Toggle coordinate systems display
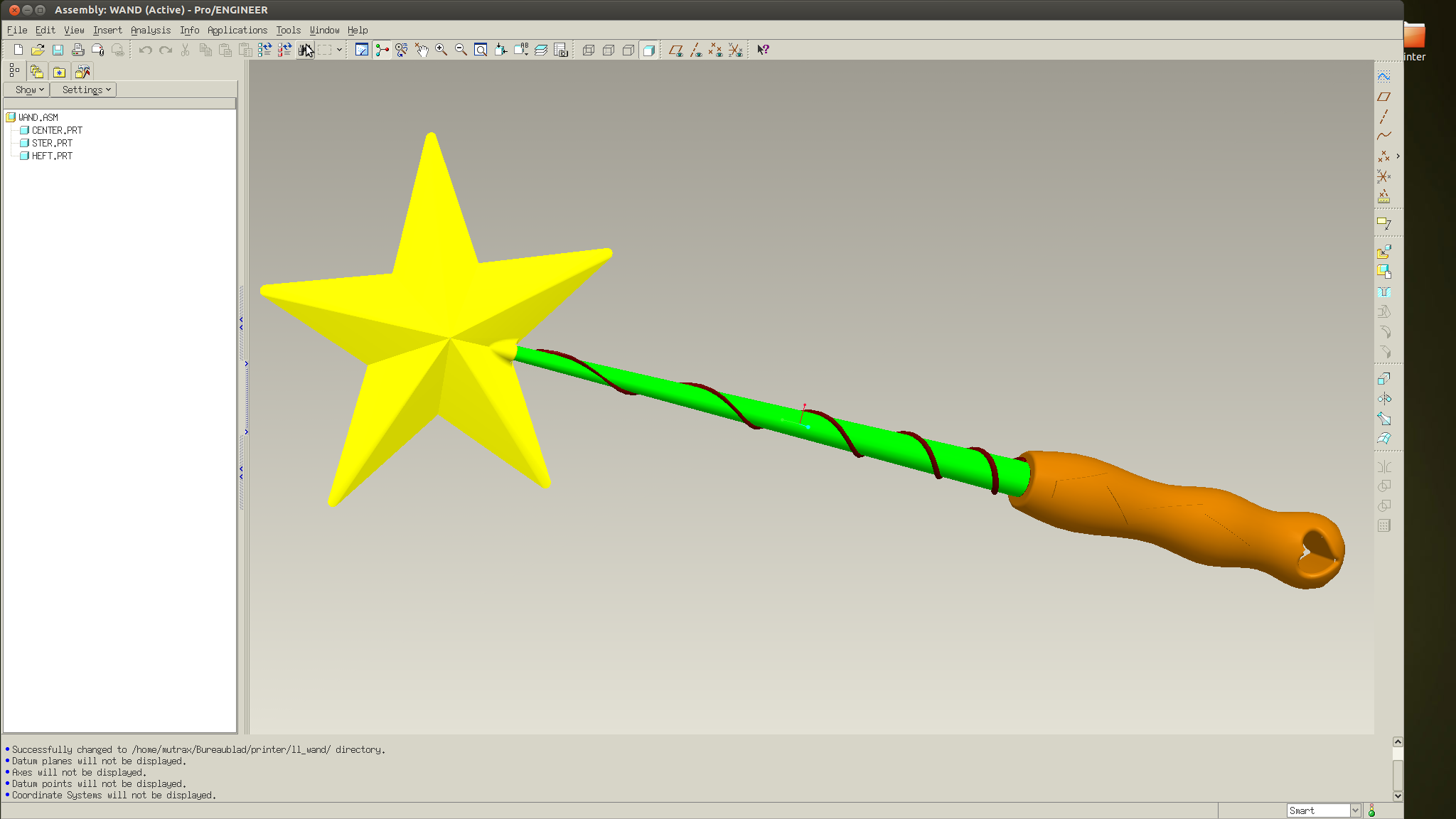 tap(735, 50)
